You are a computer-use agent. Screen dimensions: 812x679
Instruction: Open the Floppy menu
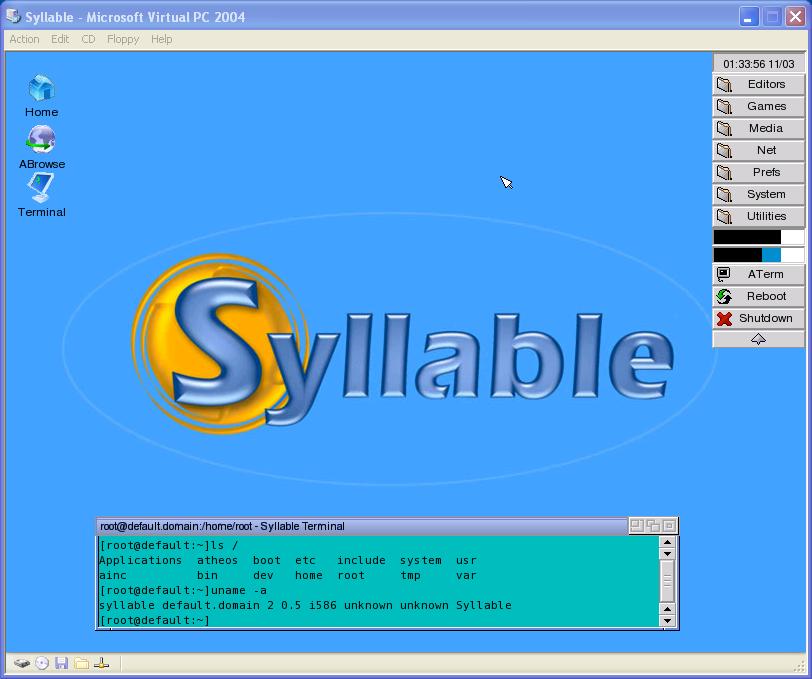123,39
